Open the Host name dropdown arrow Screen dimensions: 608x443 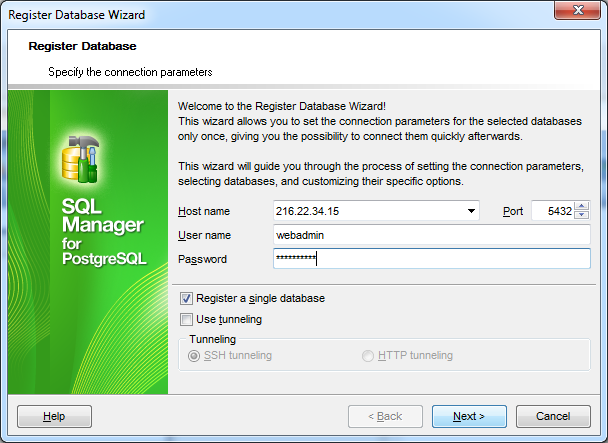[471, 211]
